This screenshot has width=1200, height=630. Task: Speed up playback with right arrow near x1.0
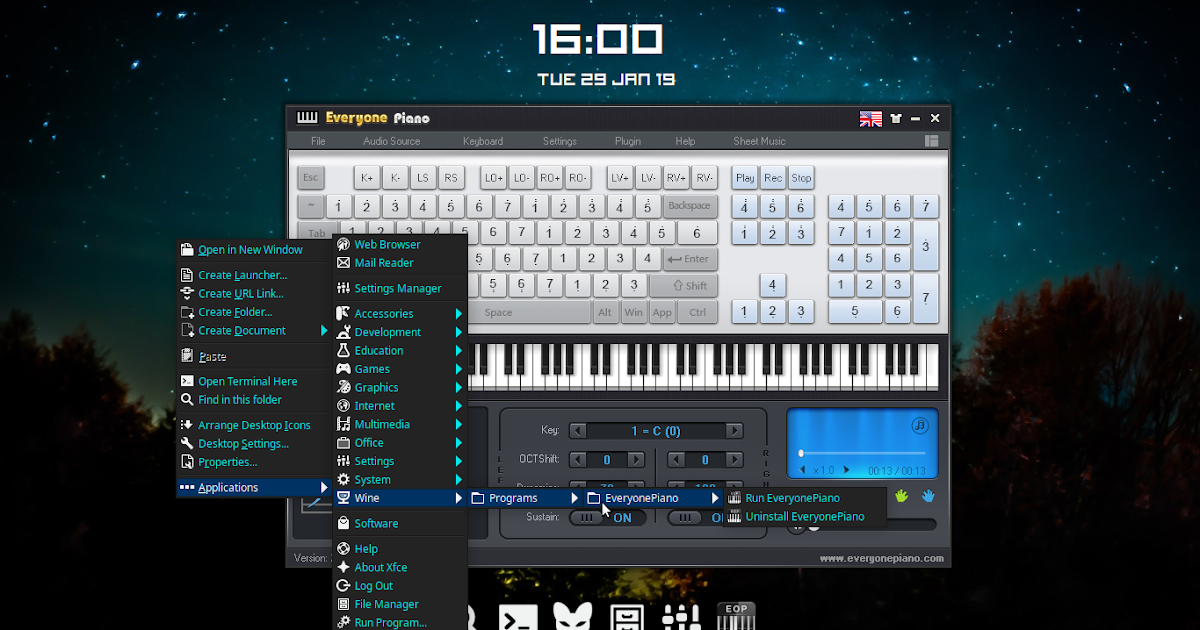[x=847, y=470]
